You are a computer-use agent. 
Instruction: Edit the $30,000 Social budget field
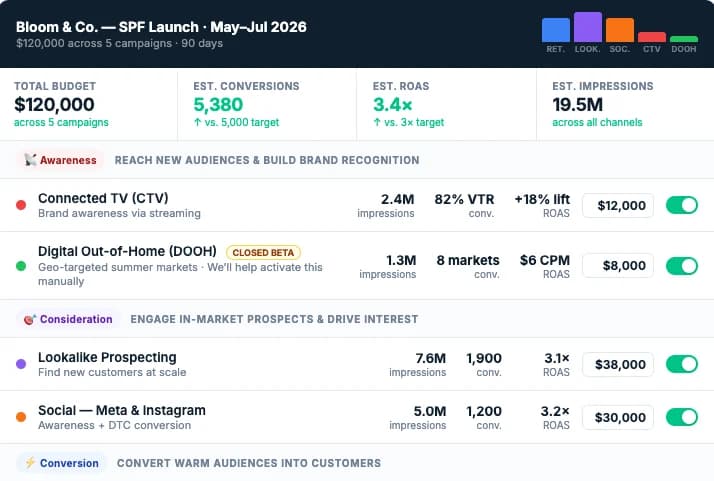[618, 417]
